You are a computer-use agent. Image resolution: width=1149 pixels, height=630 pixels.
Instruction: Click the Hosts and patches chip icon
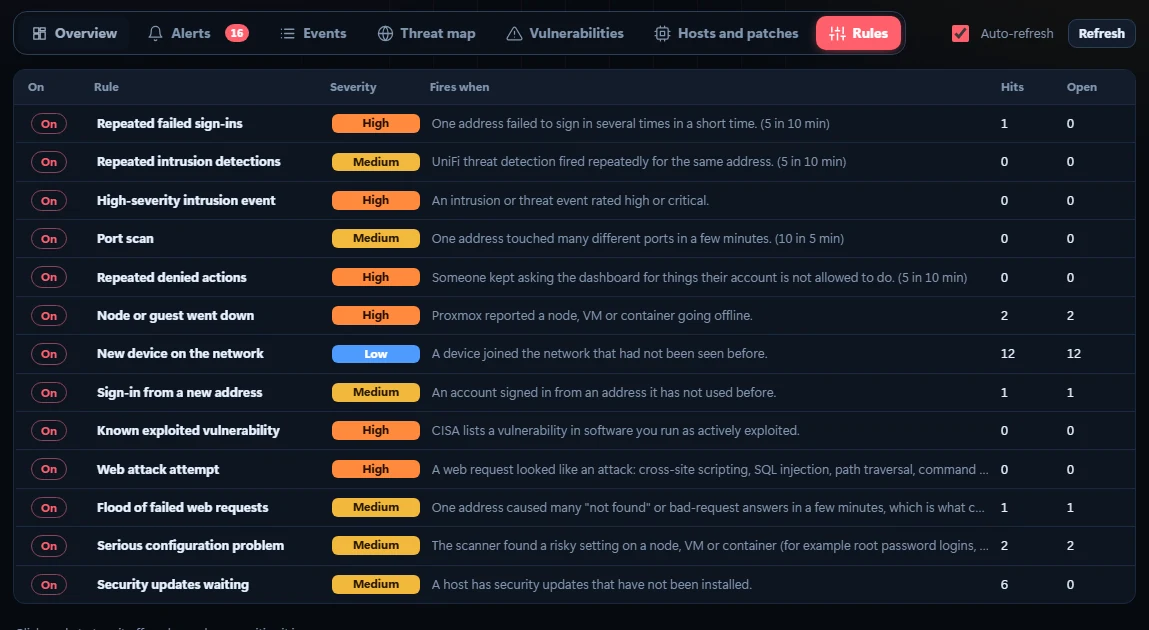[x=662, y=34]
